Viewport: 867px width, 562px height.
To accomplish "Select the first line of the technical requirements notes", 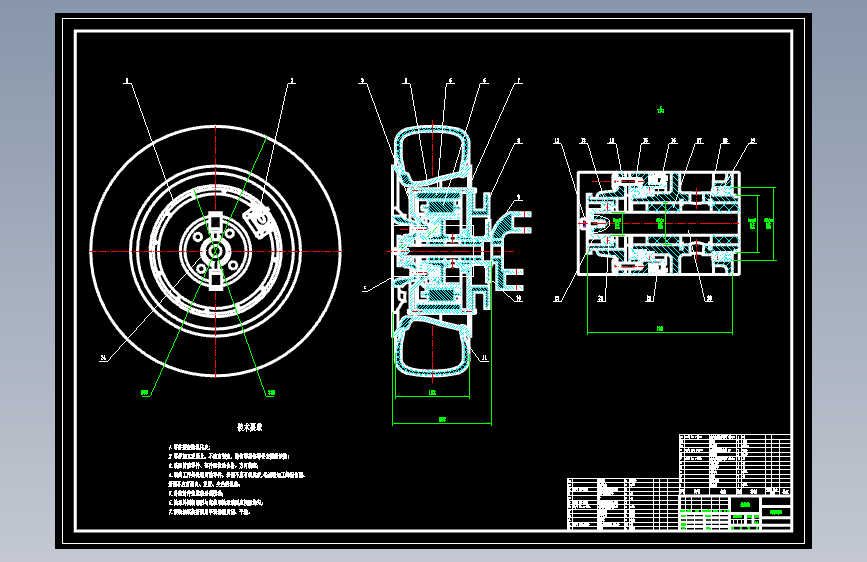I will click(x=190, y=447).
